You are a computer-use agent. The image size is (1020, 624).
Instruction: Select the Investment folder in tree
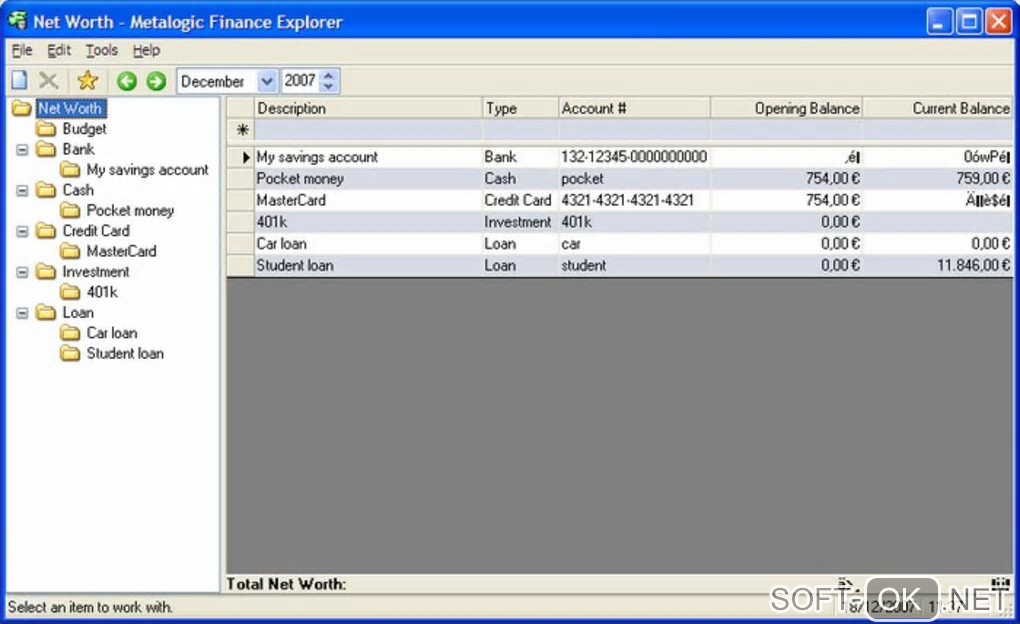96,272
